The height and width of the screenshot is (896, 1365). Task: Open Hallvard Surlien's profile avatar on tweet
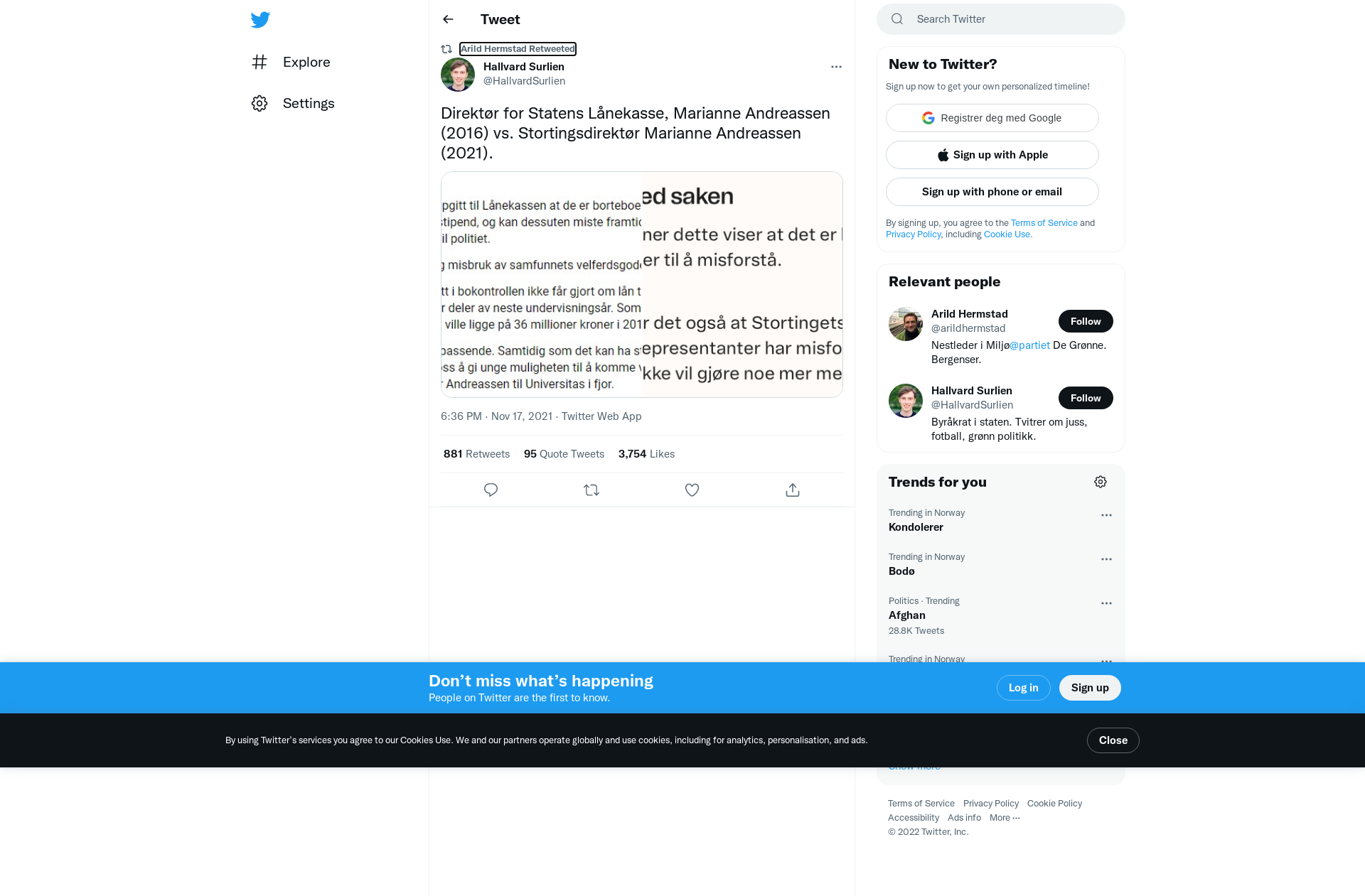[458, 74]
